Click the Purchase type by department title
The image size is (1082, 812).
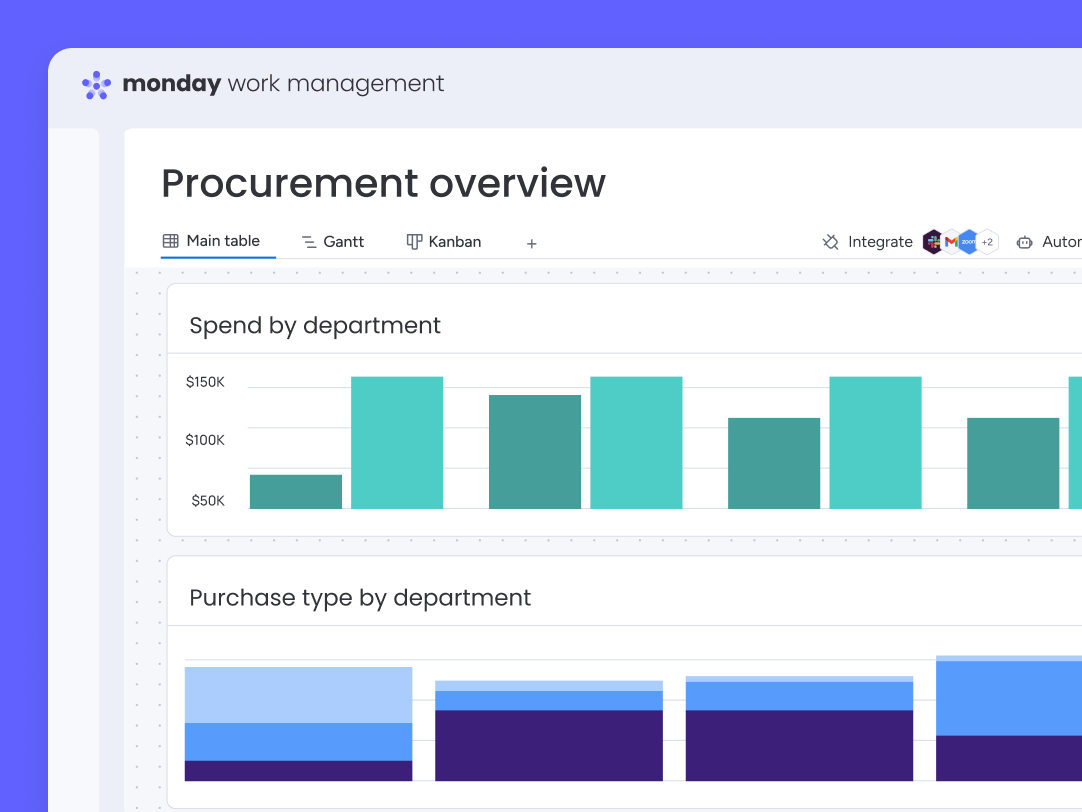pyautogui.click(x=360, y=597)
